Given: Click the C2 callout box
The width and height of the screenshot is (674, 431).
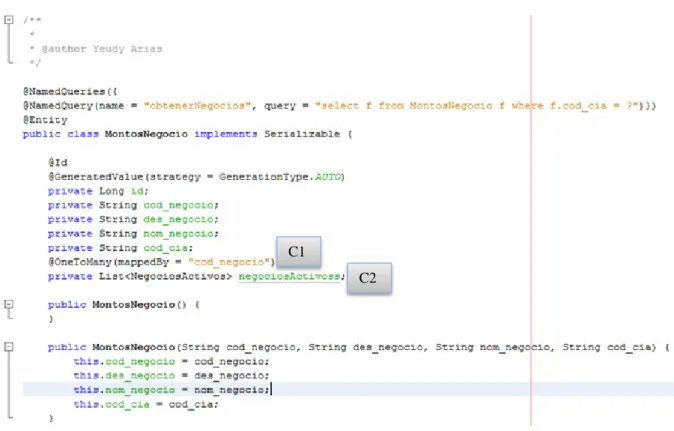Looking at the screenshot, I should click(369, 278).
